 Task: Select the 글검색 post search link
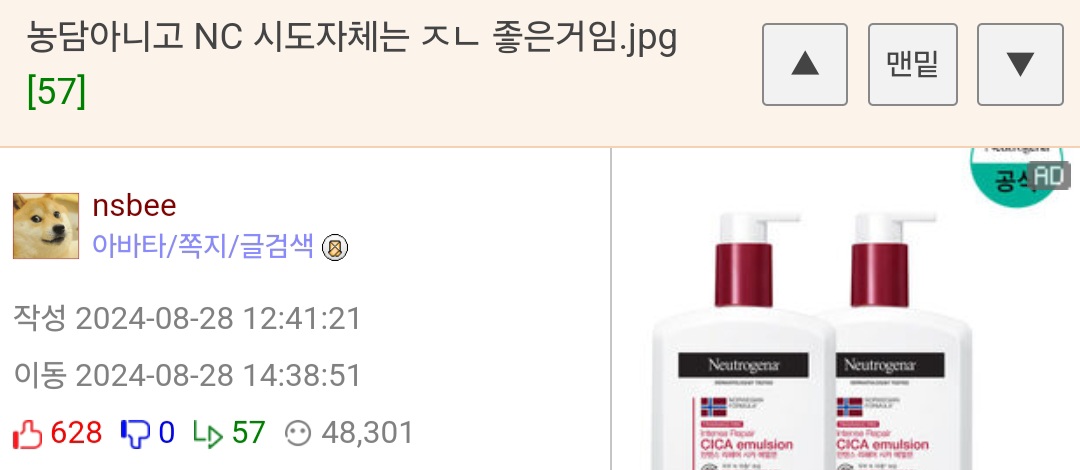point(277,246)
